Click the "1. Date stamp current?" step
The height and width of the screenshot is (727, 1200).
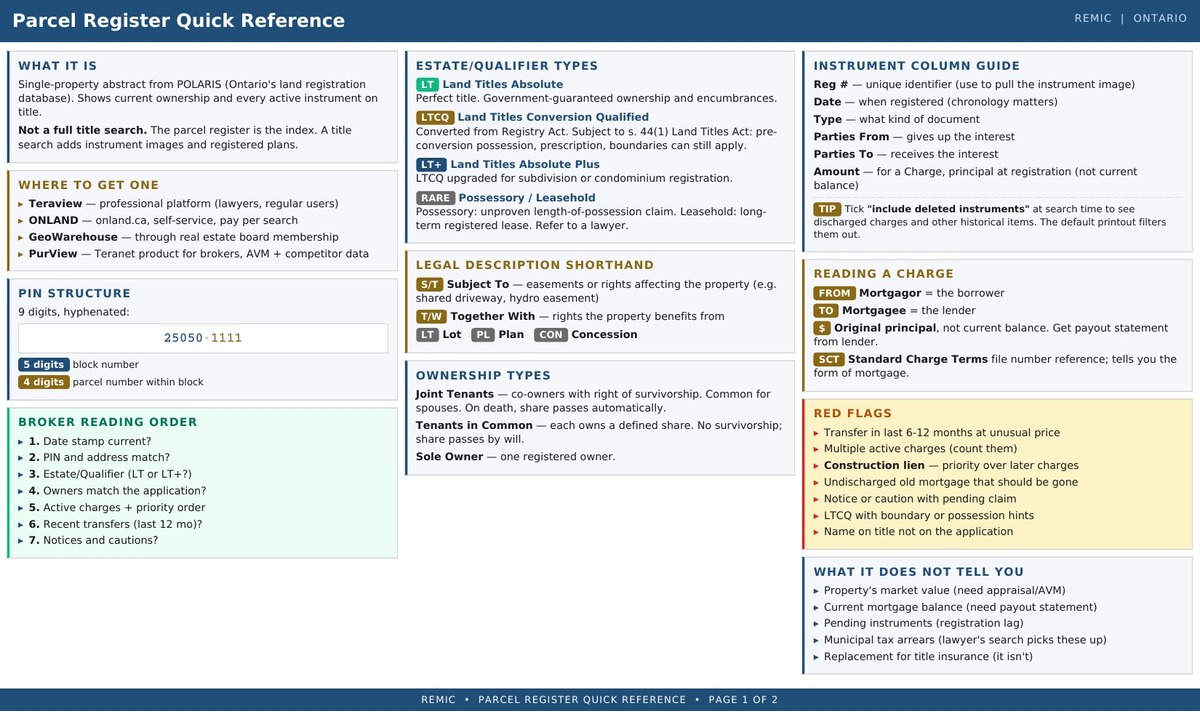(x=90, y=441)
